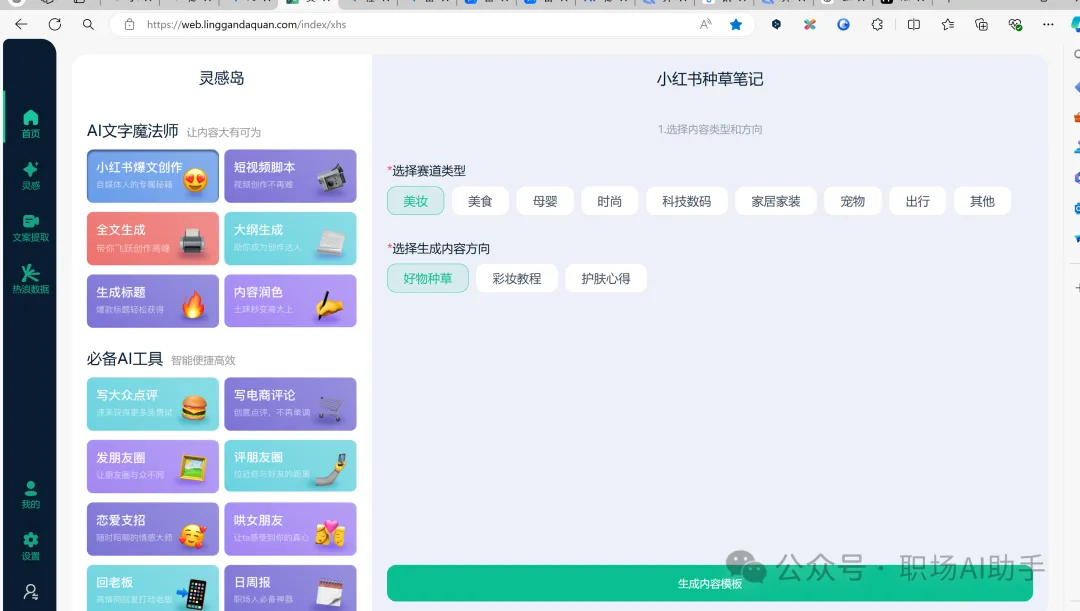1080x611 pixels.
Task: Open the favorites star dropdown
Action: [948, 25]
